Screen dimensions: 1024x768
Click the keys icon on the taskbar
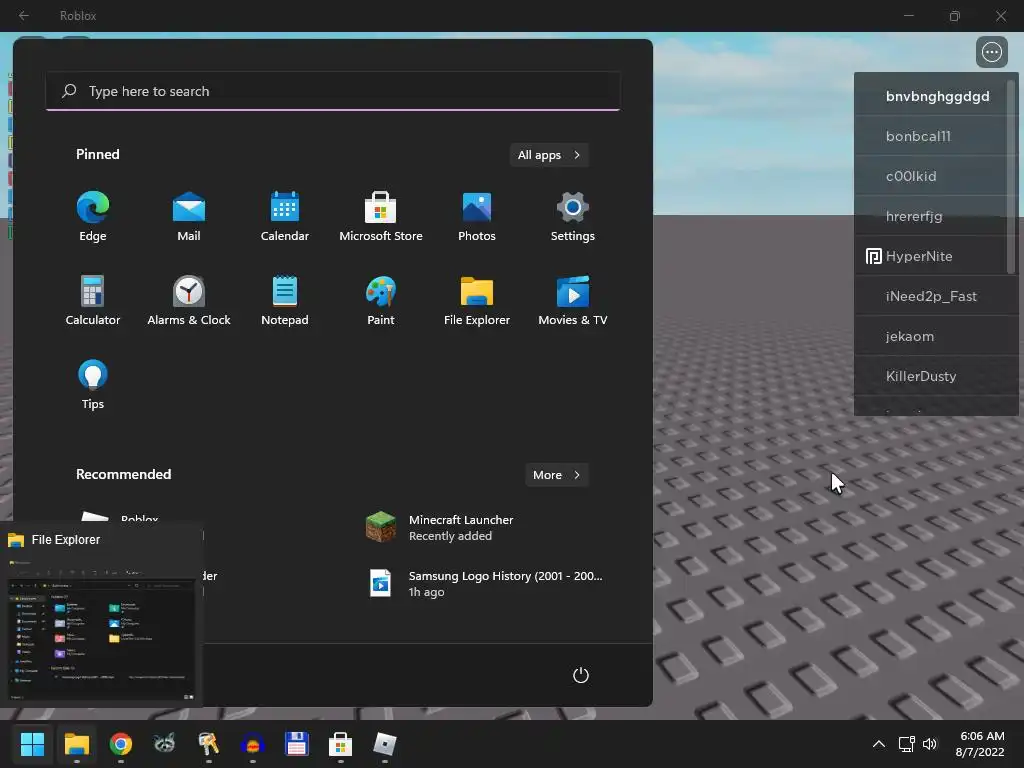208,744
